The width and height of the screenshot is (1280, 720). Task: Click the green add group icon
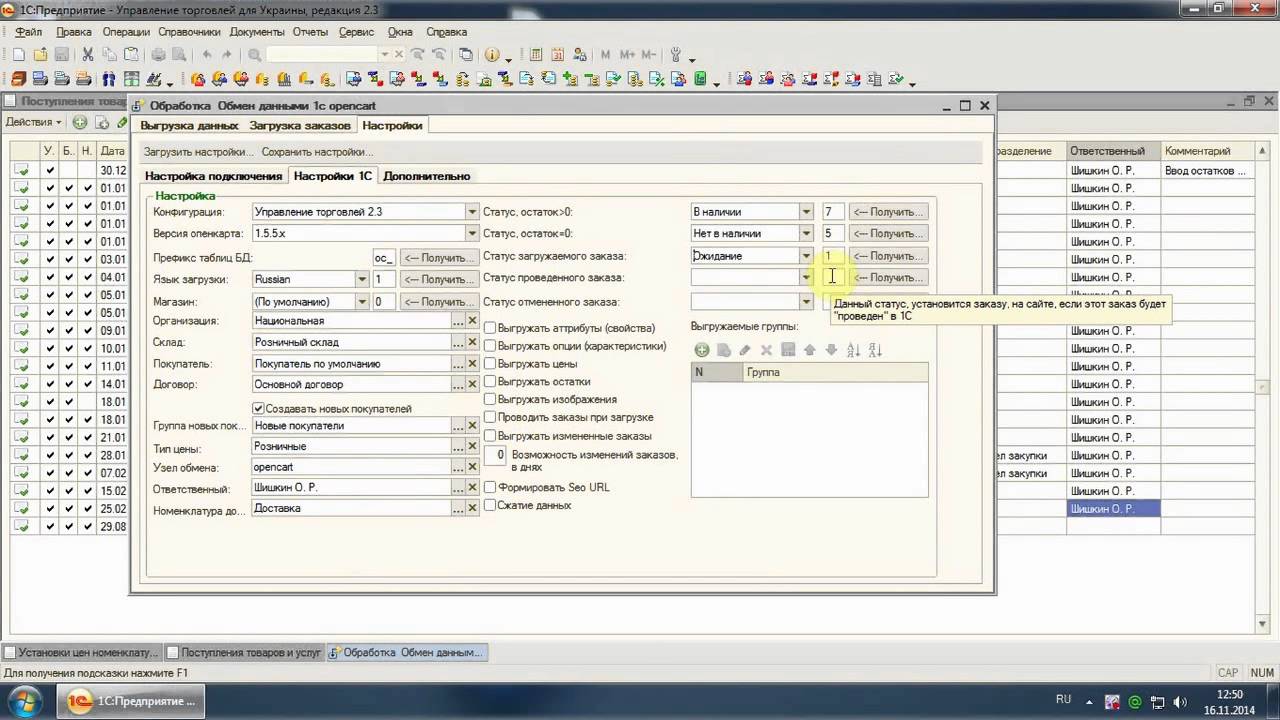(x=702, y=350)
